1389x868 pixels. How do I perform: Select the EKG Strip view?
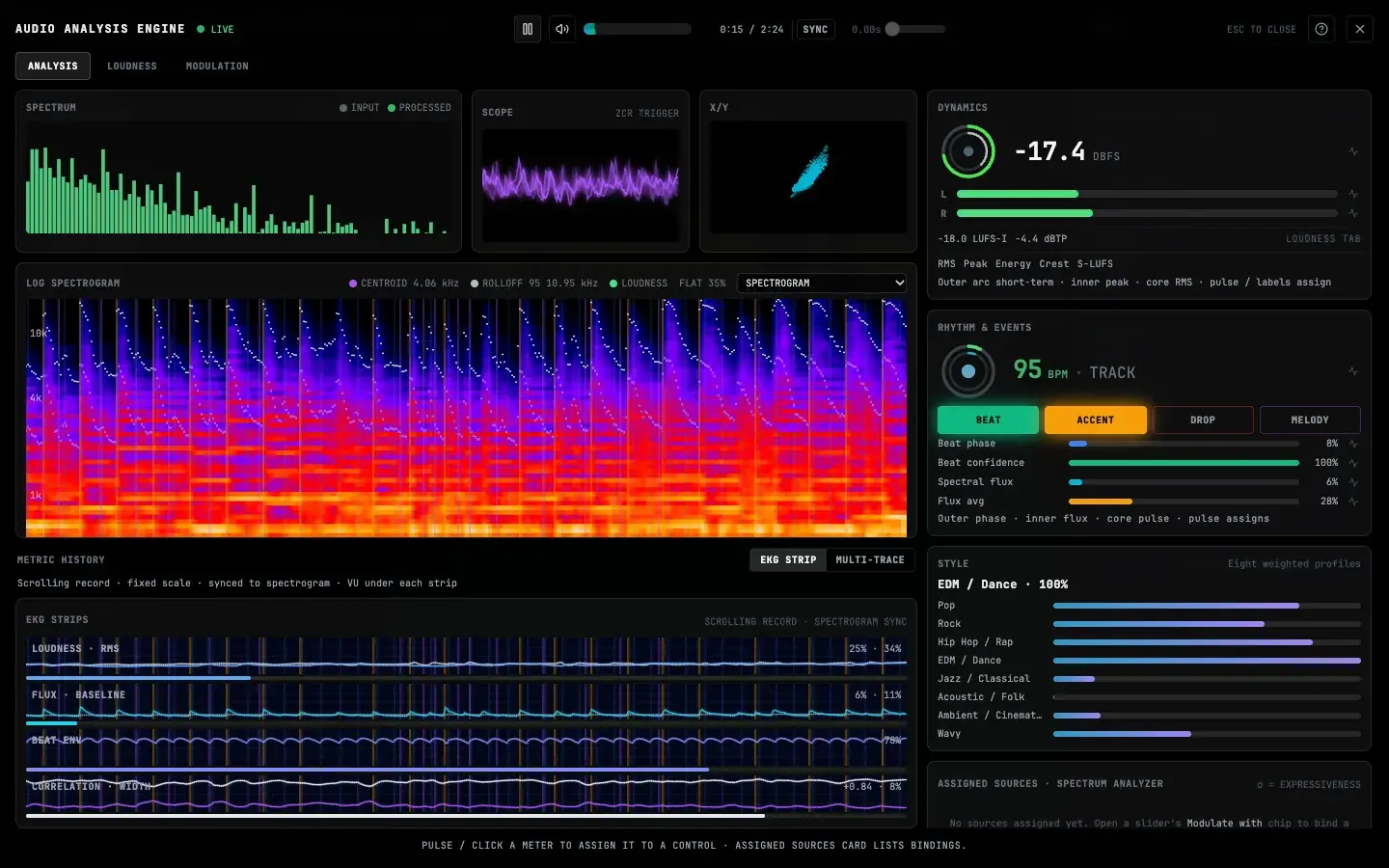point(788,560)
